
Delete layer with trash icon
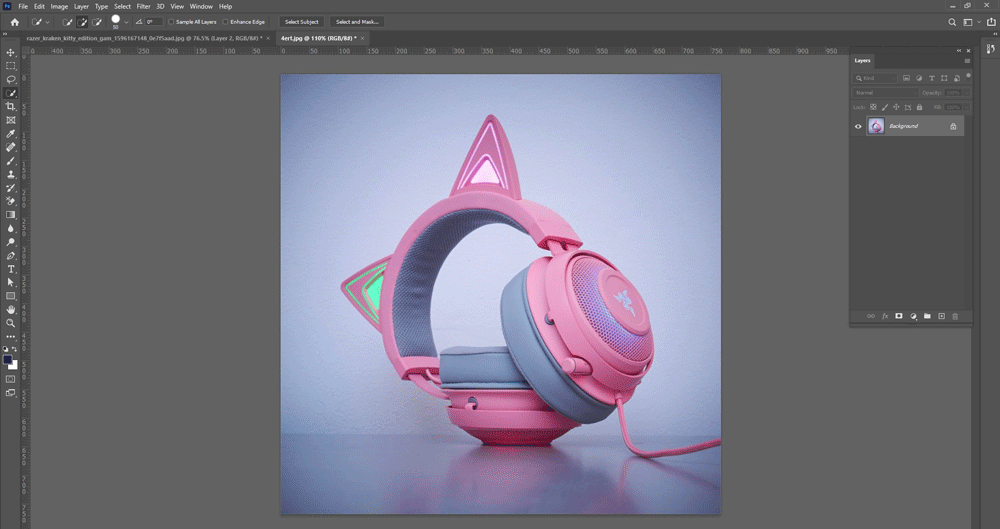point(955,317)
